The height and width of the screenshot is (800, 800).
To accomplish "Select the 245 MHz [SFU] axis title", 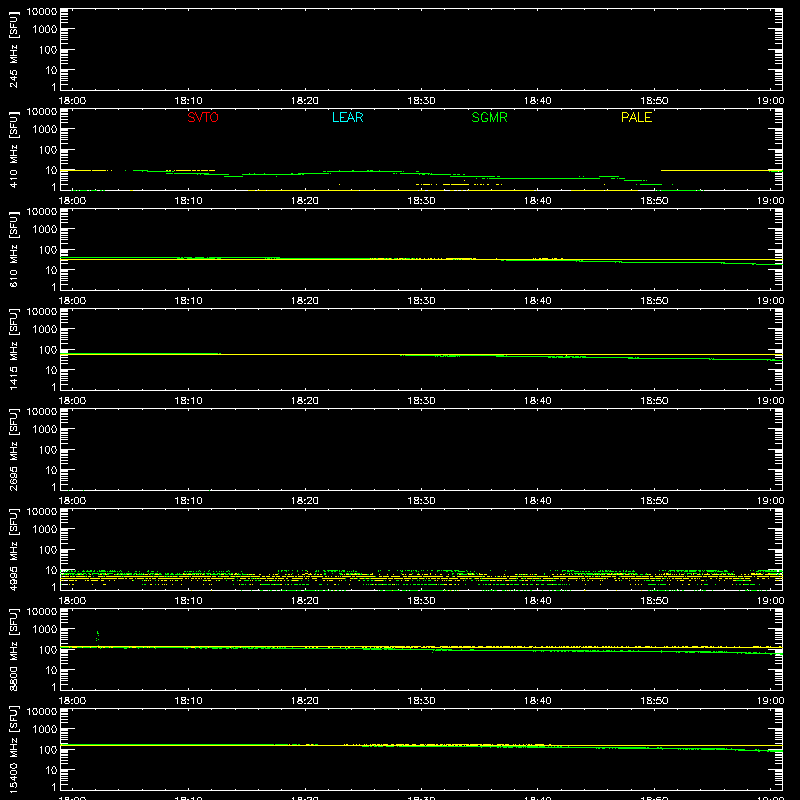I will (x=13, y=49).
